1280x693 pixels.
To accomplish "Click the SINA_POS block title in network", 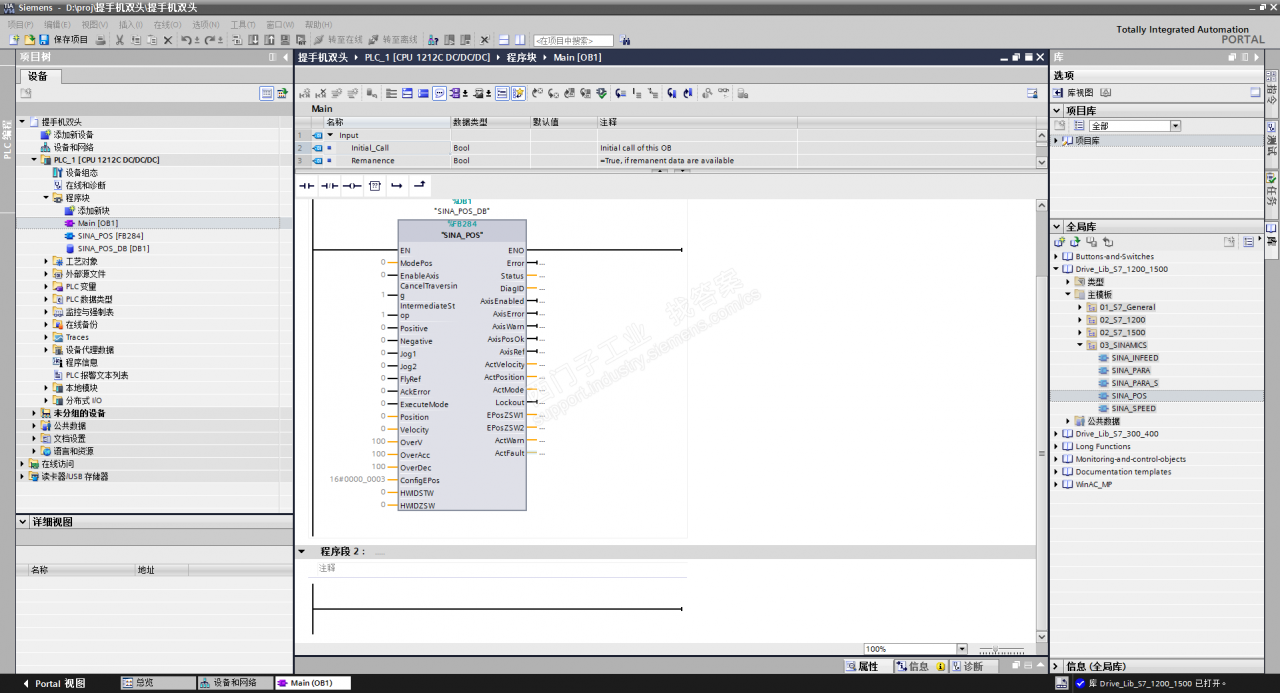I will [461, 235].
